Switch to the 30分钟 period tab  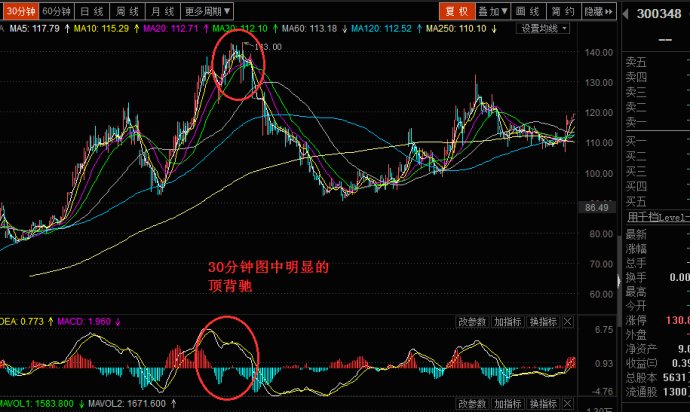point(20,11)
